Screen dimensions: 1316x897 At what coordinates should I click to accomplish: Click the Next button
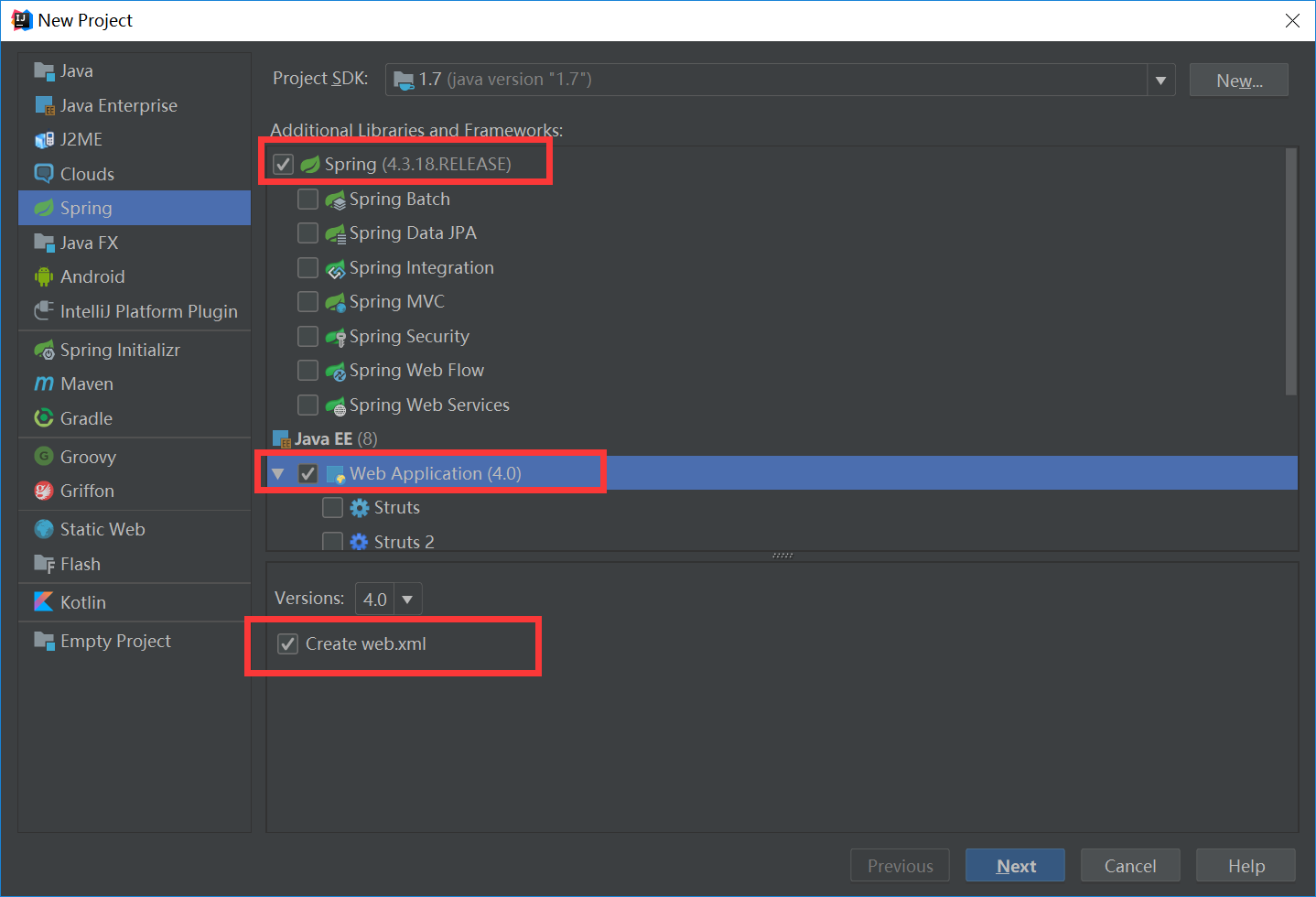[x=1015, y=866]
